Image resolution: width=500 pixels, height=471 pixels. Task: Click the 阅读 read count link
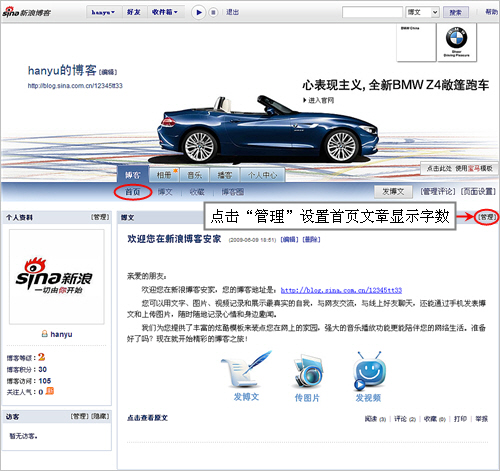click(x=375, y=419)
